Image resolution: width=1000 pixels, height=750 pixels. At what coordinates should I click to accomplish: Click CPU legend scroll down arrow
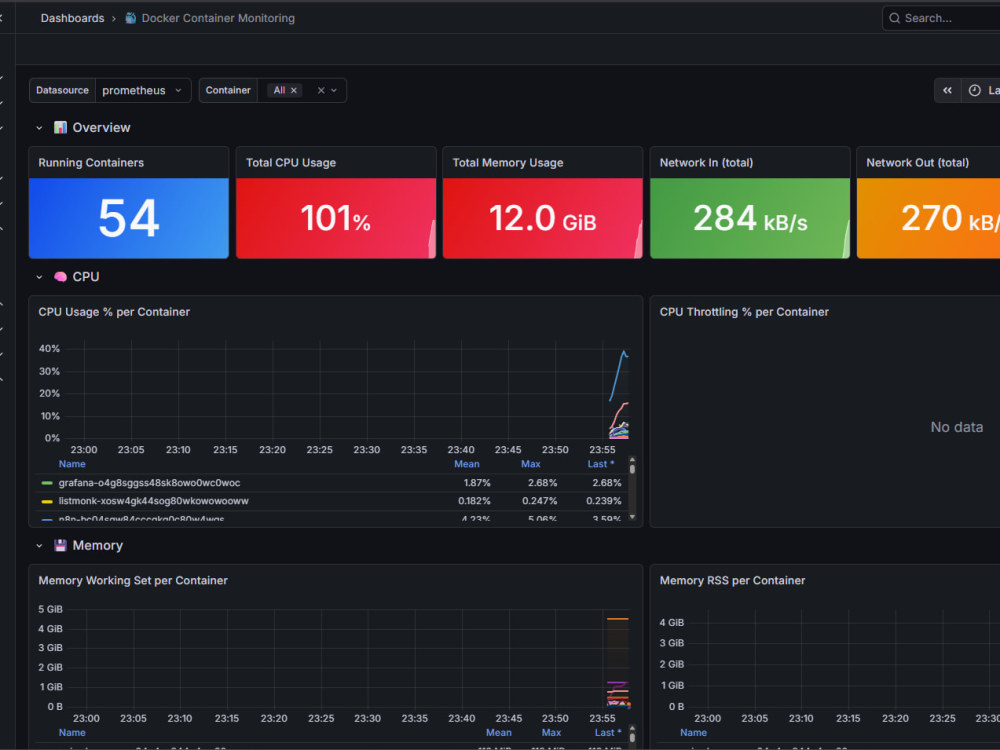[x=632, y=517]
